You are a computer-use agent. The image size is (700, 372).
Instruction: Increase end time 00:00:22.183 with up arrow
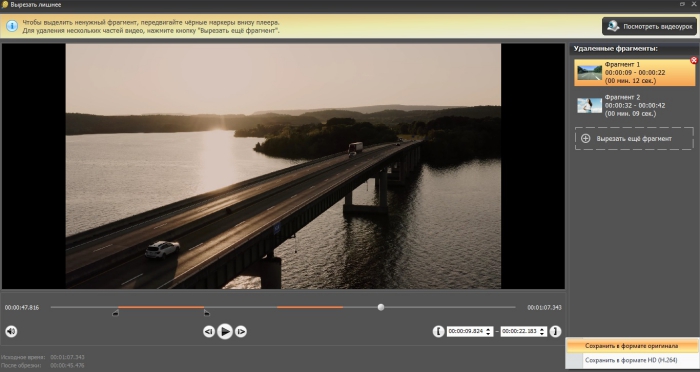[542, 329]
